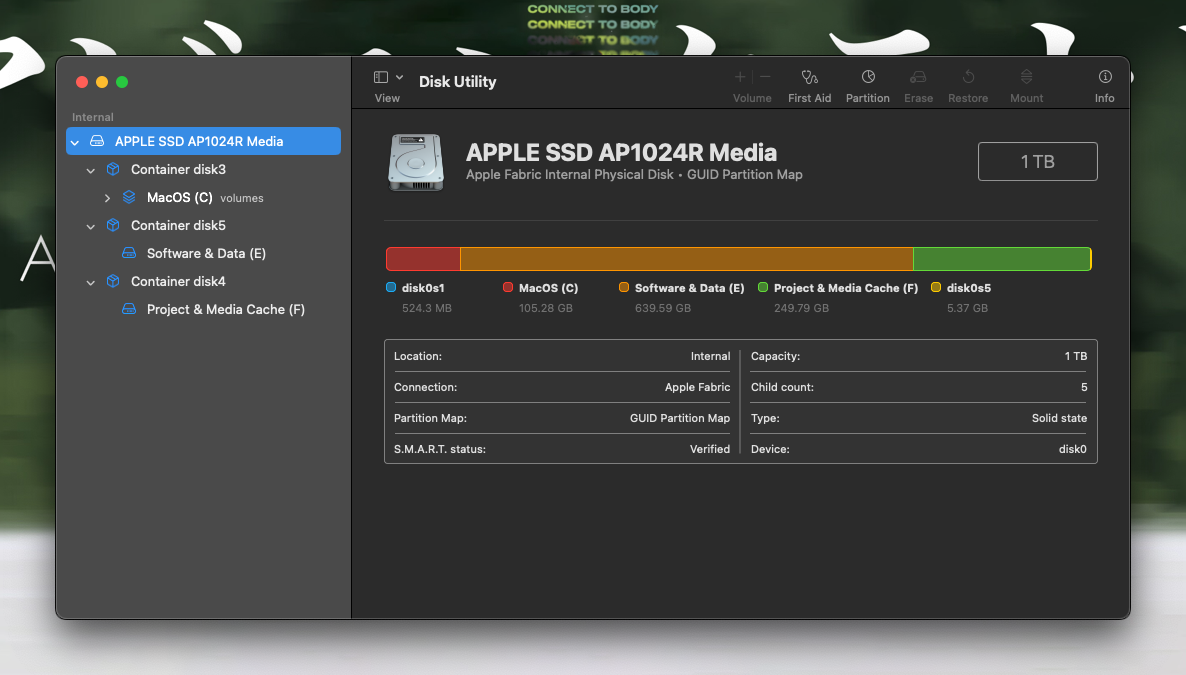Screen dimensions: 1186x675
Task: Collapse Container disk5 in the sidebar
Action: (90, 225)
